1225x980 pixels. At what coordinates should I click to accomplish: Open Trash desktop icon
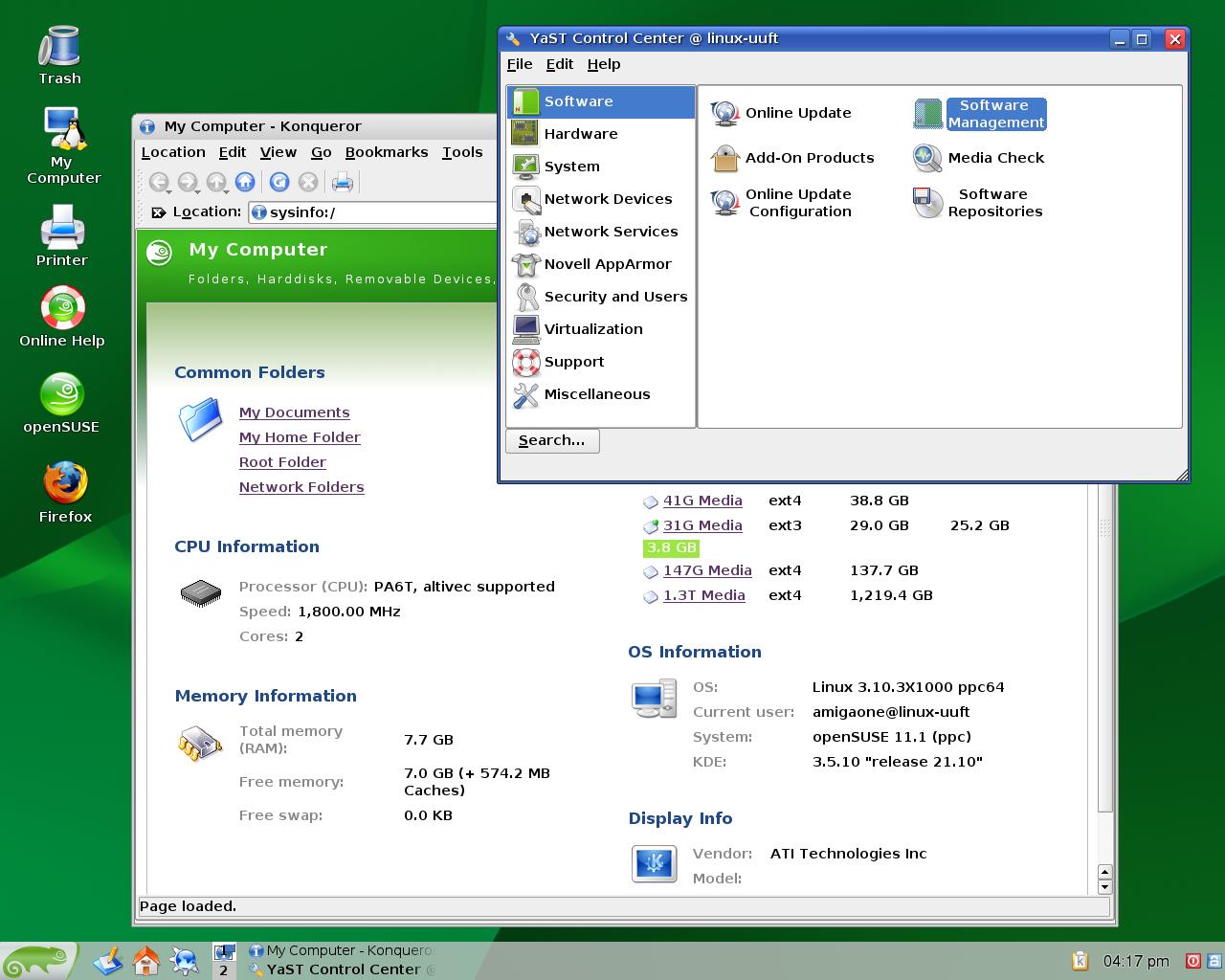60,56
